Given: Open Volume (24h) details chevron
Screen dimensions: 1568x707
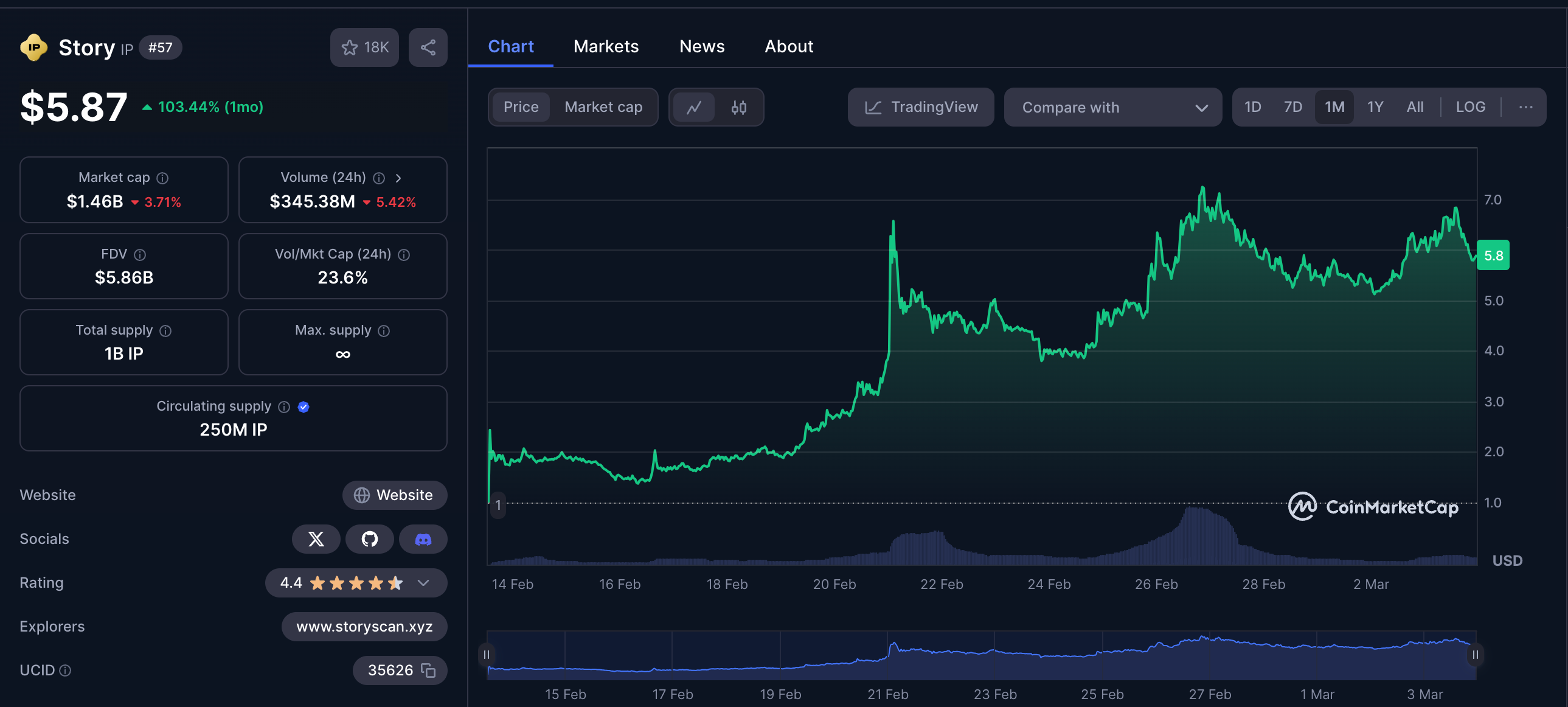Looking at the screenshot, I should tap(398, 178).
